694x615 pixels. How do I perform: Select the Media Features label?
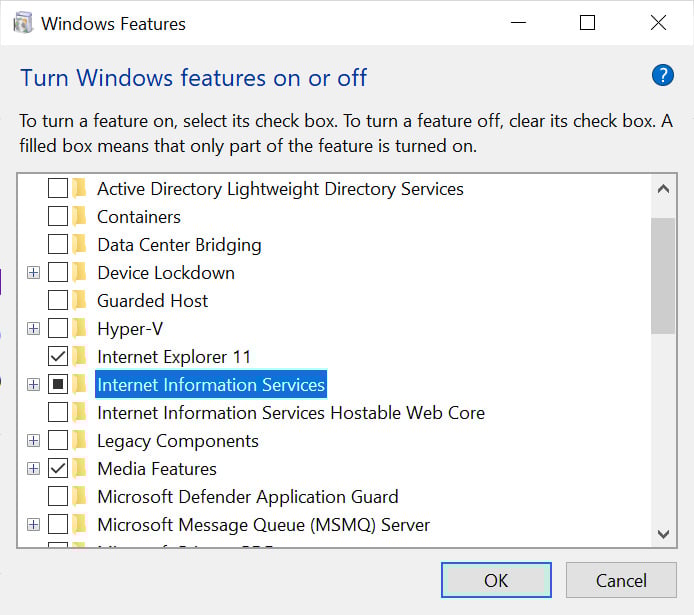(x=157, y=469)
